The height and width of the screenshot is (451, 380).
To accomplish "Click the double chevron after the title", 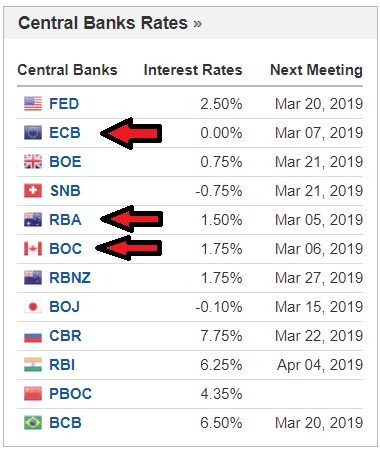I will pos(198,24).
